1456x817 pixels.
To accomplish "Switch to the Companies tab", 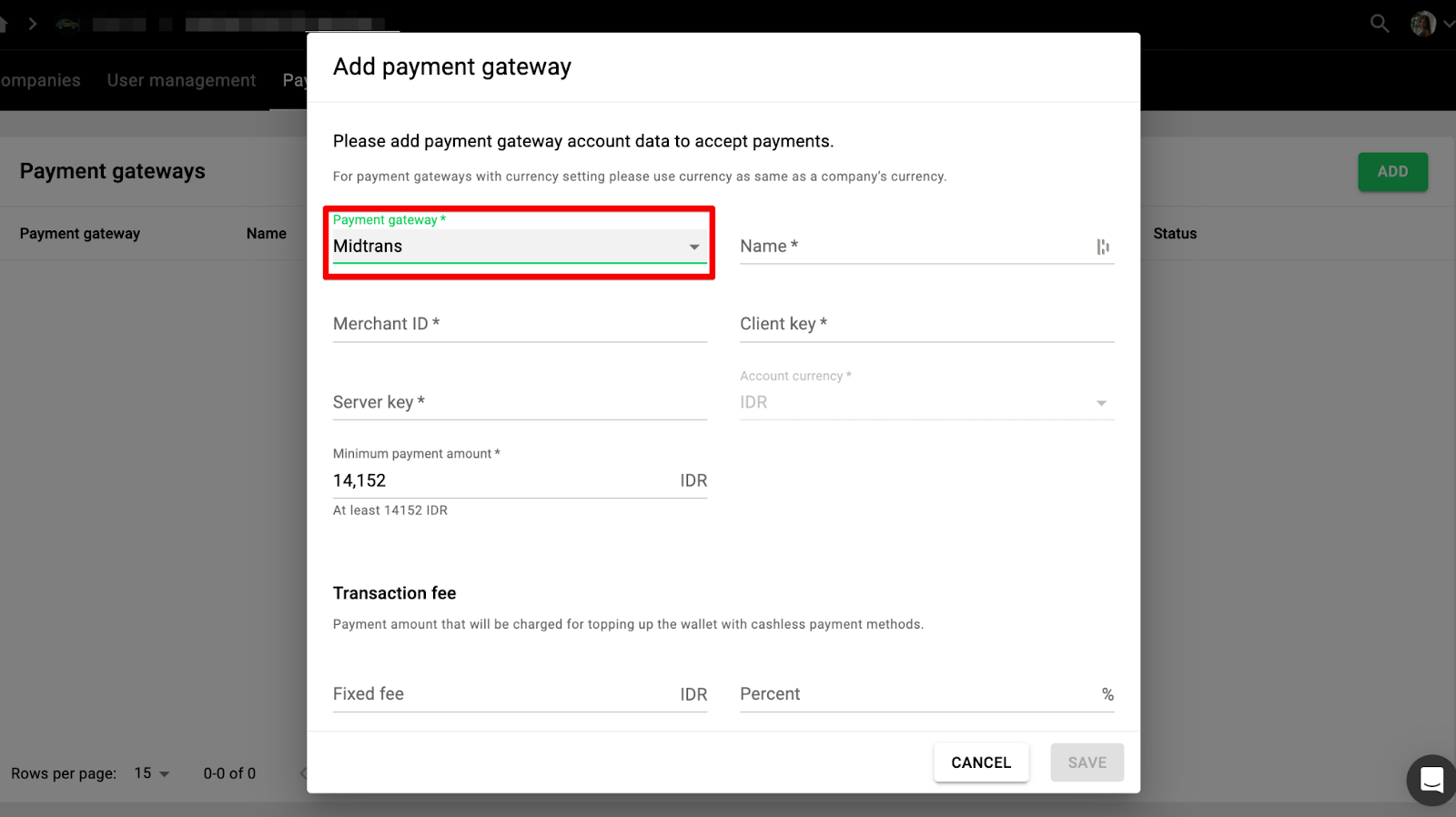I will tap(40, 80).
